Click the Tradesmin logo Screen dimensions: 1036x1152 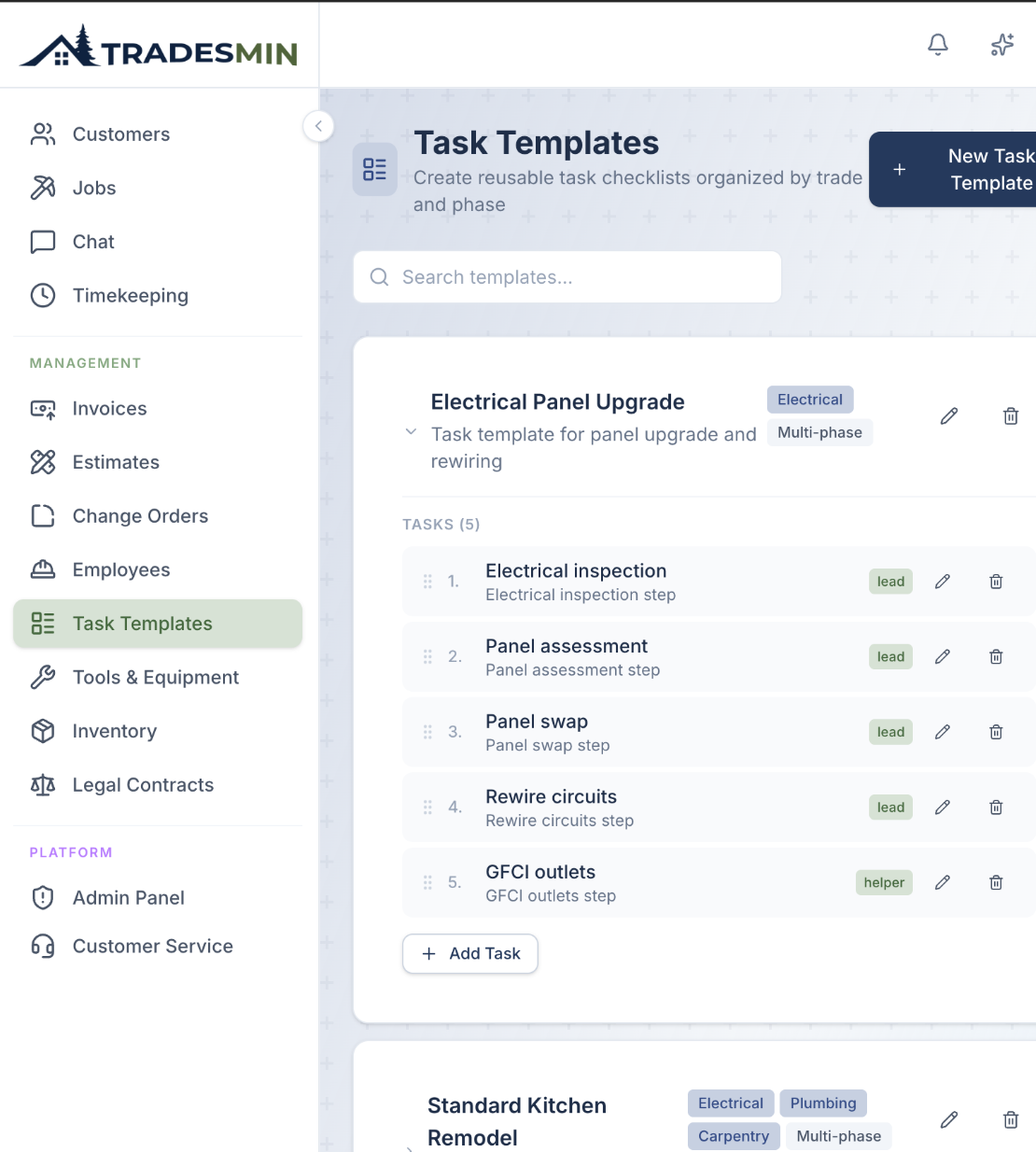(x=159, y=47)
